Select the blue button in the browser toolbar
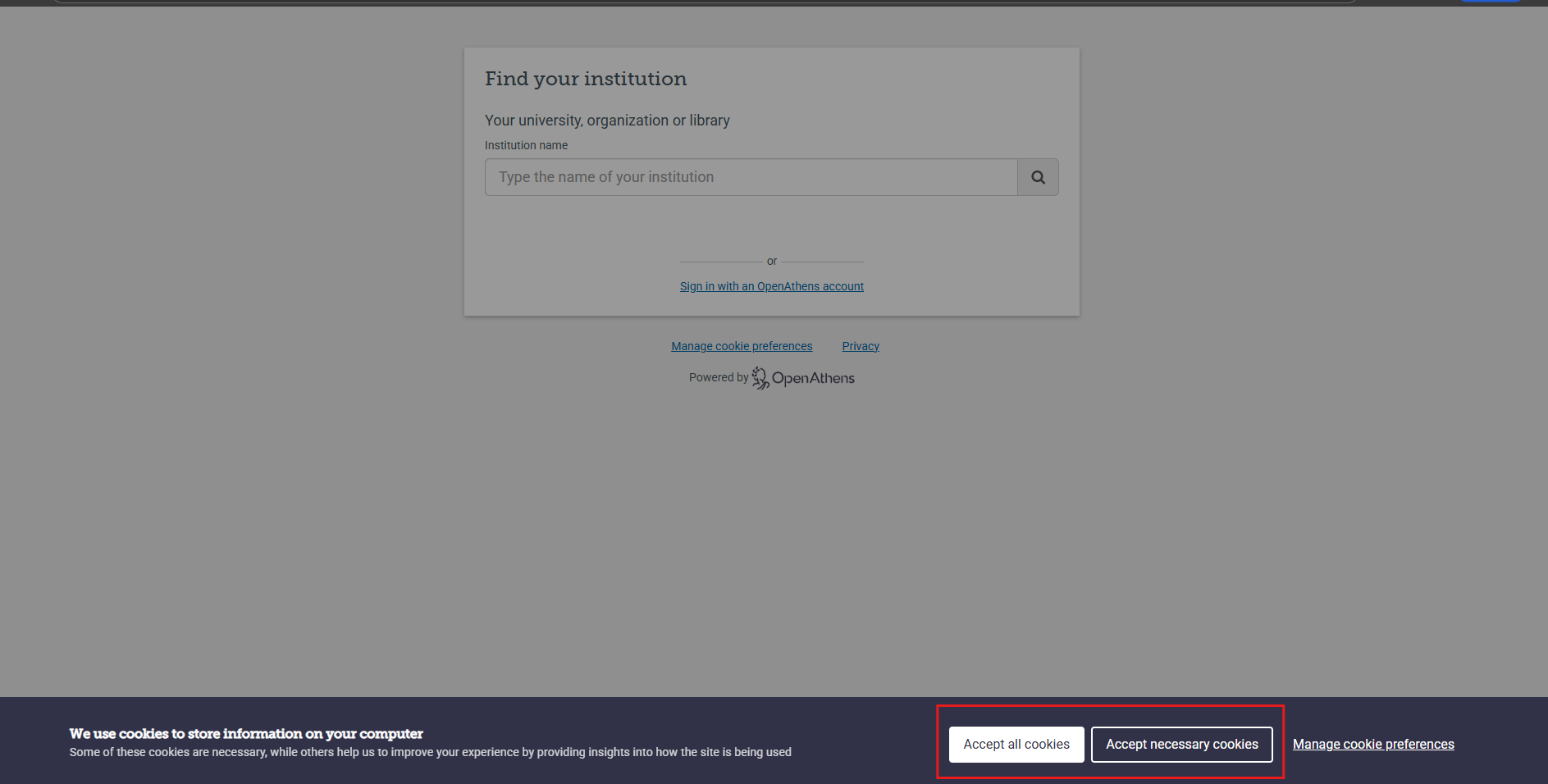The image size is (1548, 784). tap(1490, 2)
